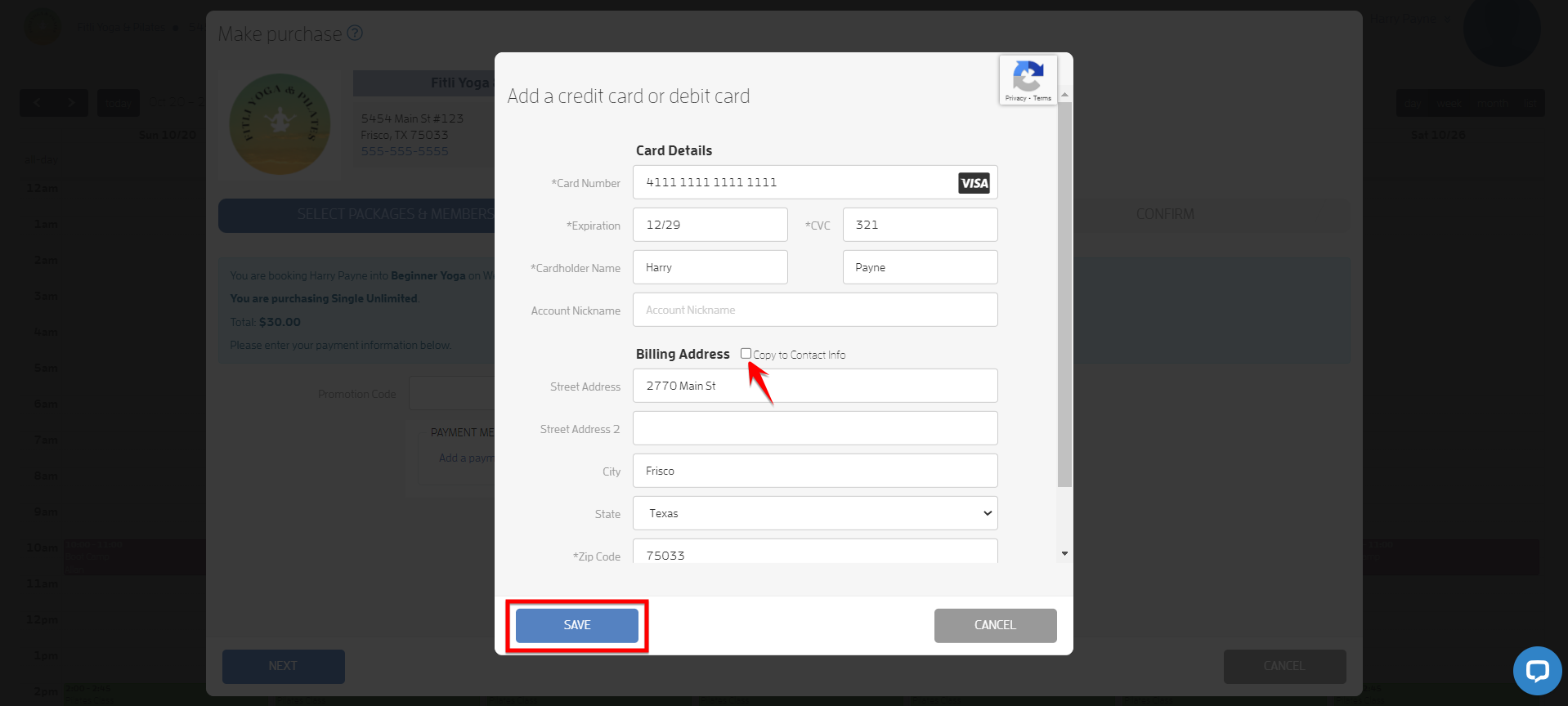
Task: Click the today calendar button
Action: 119,103
